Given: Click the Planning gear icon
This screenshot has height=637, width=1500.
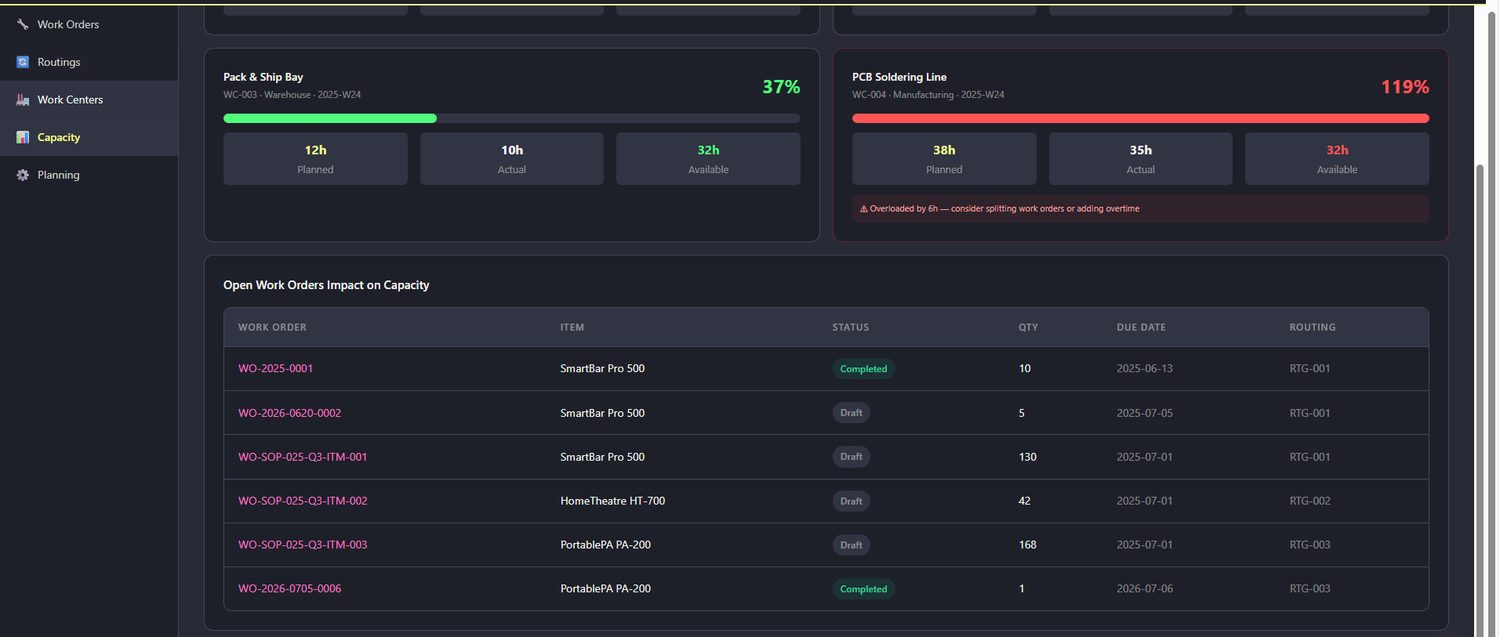Looking at the screenshot, I should click(x=23, y=175).
